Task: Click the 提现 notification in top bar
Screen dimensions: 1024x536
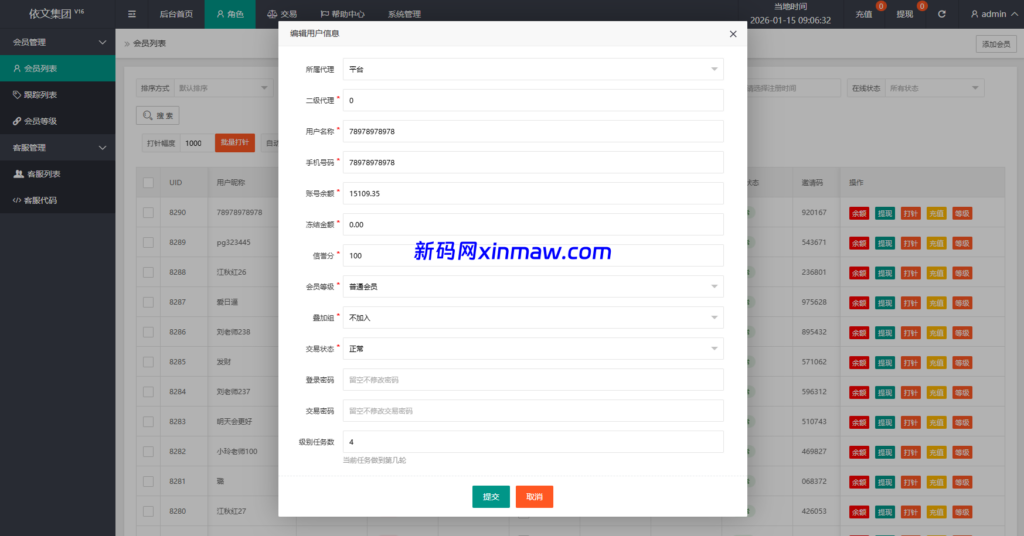Action: coord(905,14)
